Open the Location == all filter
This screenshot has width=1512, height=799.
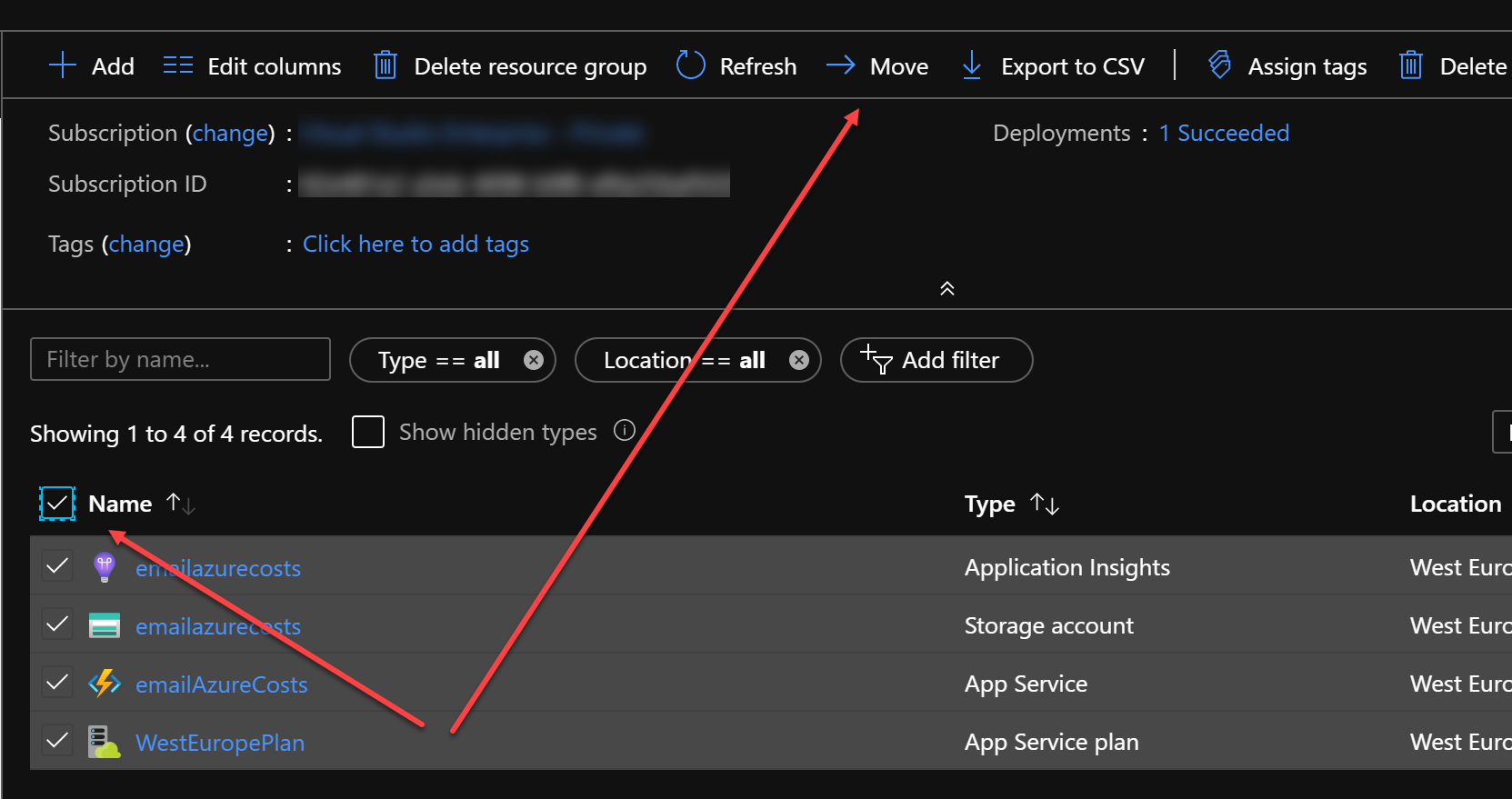684,361
